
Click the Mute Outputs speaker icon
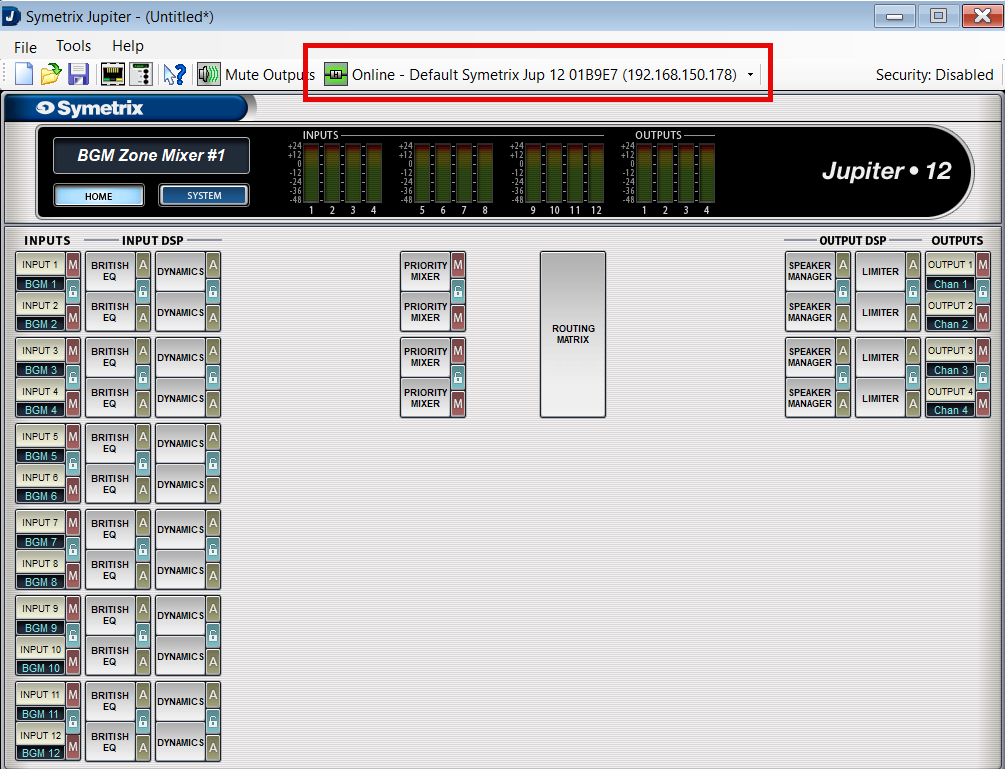(x=208, y=74)
